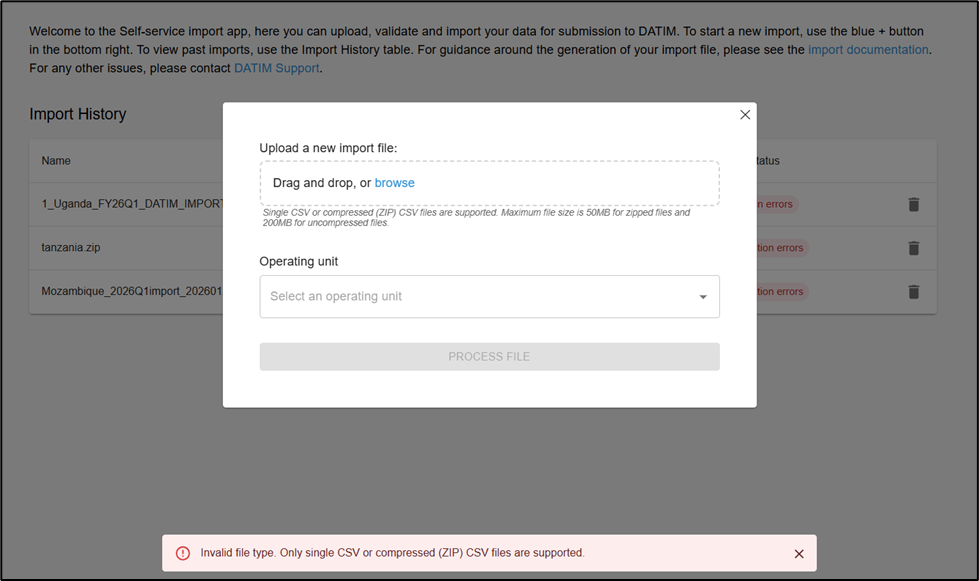The height and width of the screenshot is (581, 979).
Task: Click the browse link to choose a file
Action: click(394, 183)
